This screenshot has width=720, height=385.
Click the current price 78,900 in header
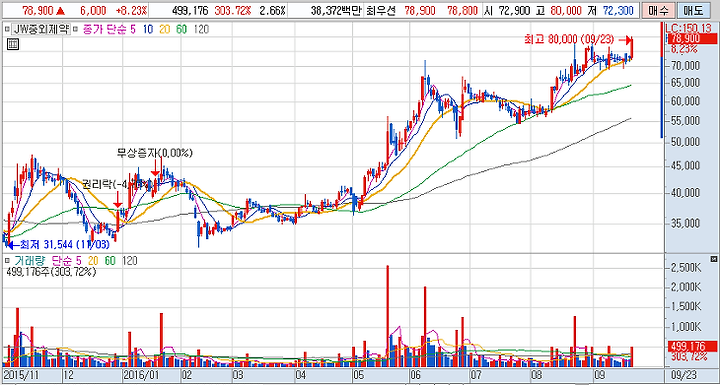click(38, 10)
